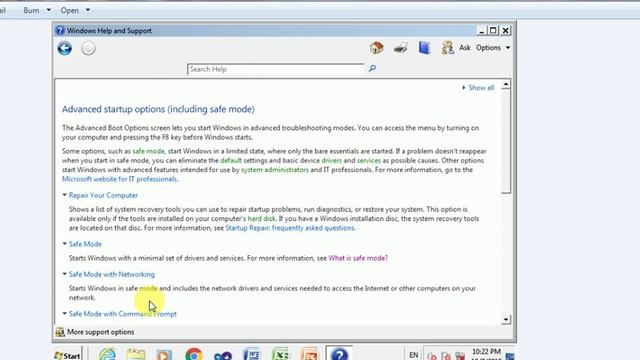Click the scrollbar up arrow

506,84
